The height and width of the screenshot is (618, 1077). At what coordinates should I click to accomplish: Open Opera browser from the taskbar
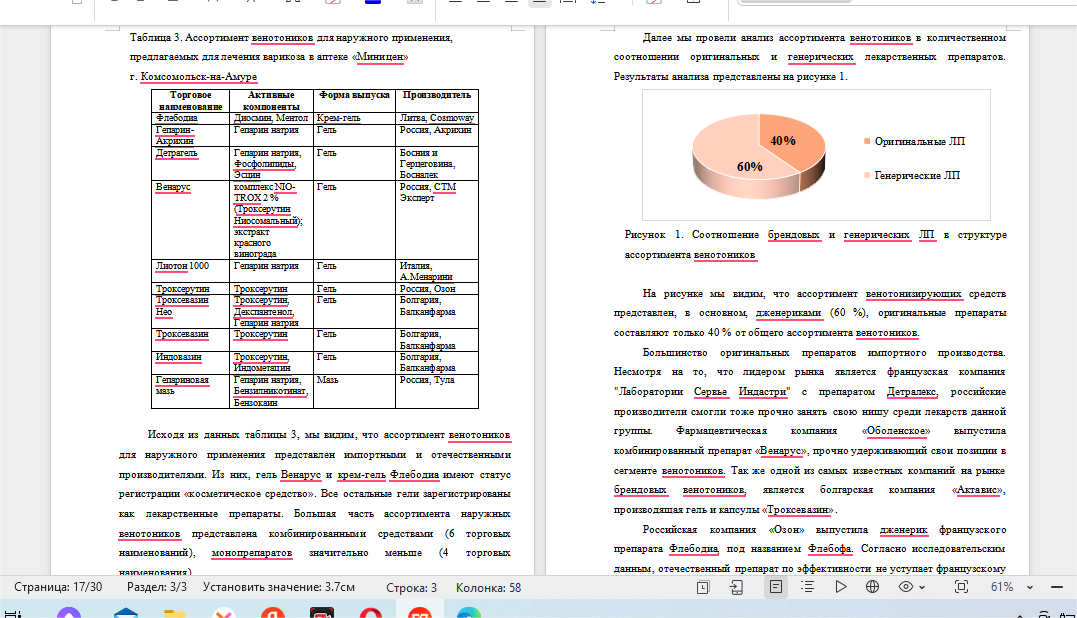pos(371,613)
